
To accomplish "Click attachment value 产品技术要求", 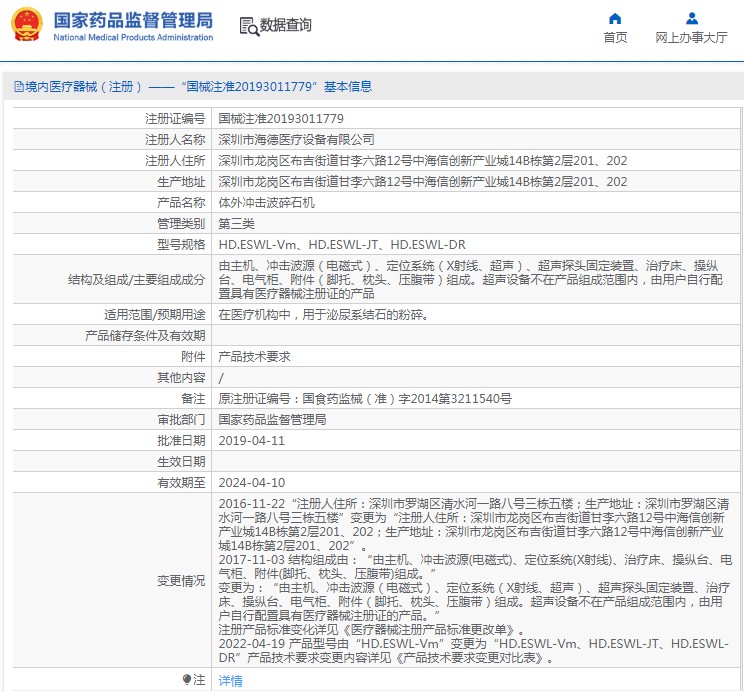I will point(254,356).
